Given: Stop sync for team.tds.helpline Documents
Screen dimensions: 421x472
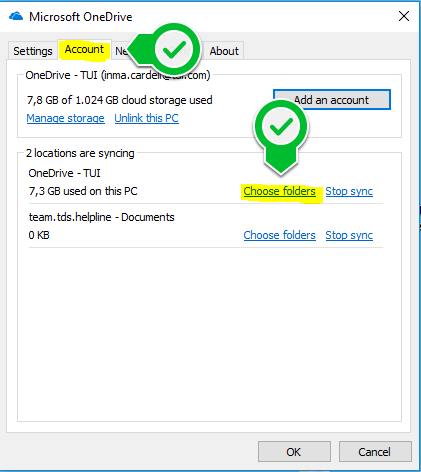Looking at the screenshot, I should click(349, 235).
